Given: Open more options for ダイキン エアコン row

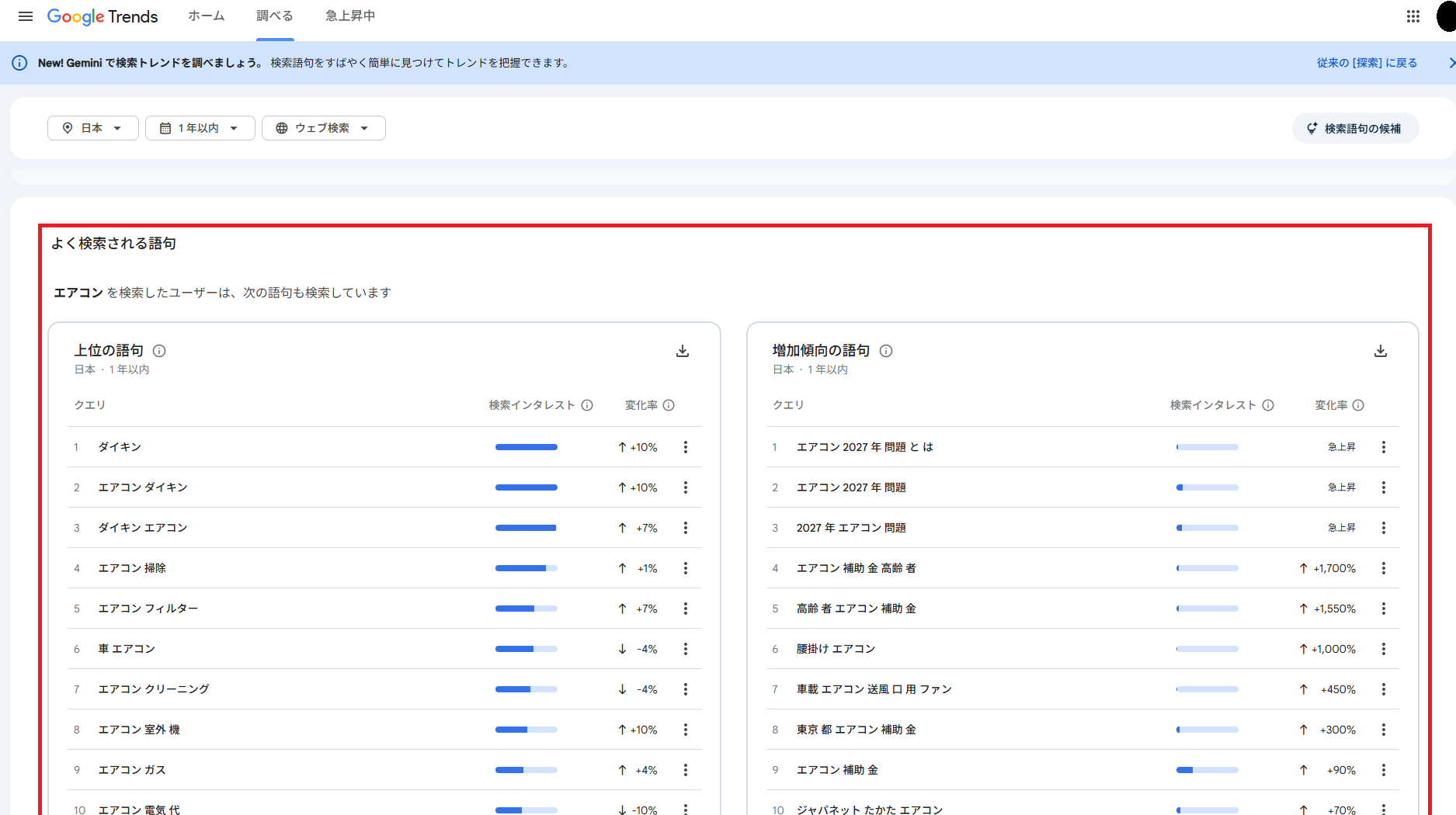Looking at the screenshot, I should (x=686, y=528).
